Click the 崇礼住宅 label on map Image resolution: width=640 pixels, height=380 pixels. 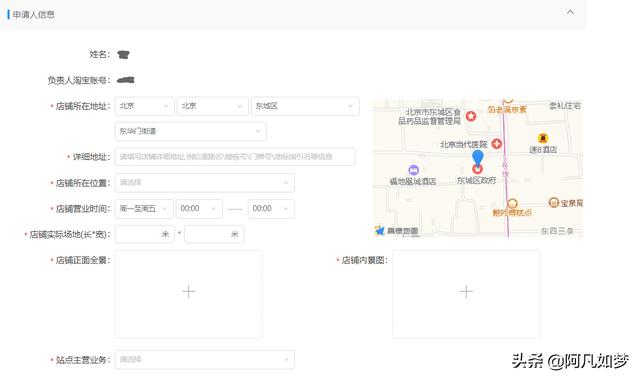pos(565,106)
